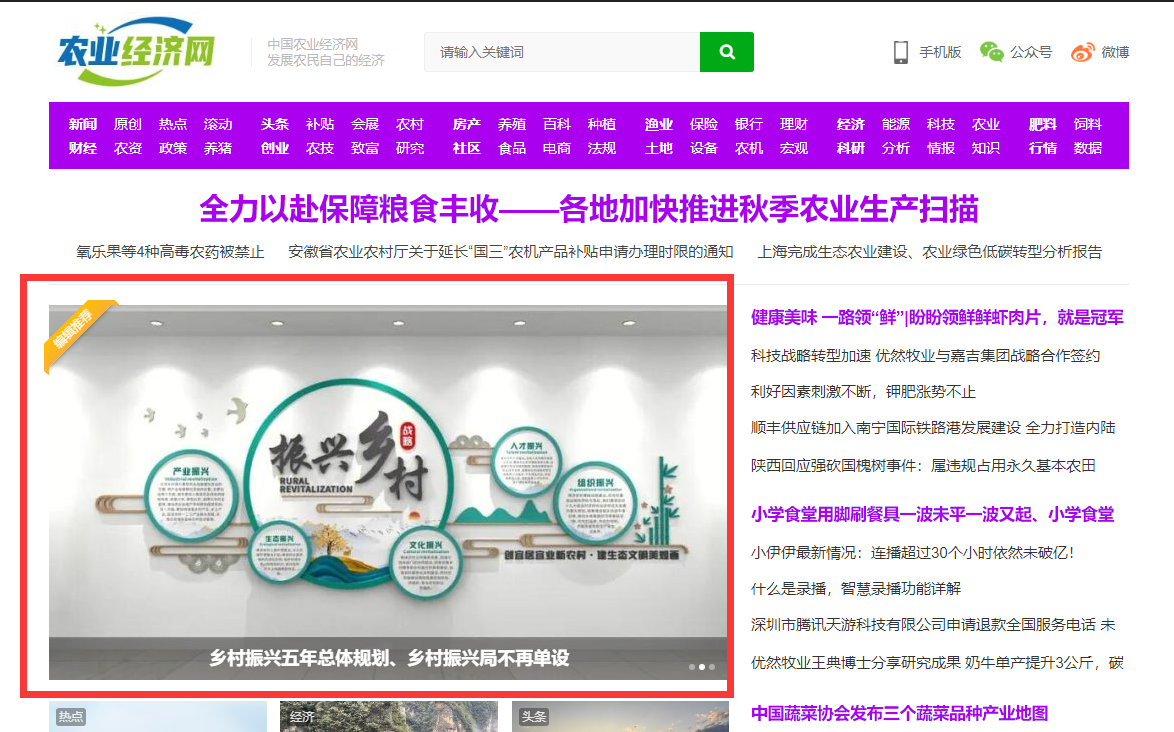This screenshot has height=732, width=1174.
Task: Open 创业 navigation item
Action: [x=275, y=148]
